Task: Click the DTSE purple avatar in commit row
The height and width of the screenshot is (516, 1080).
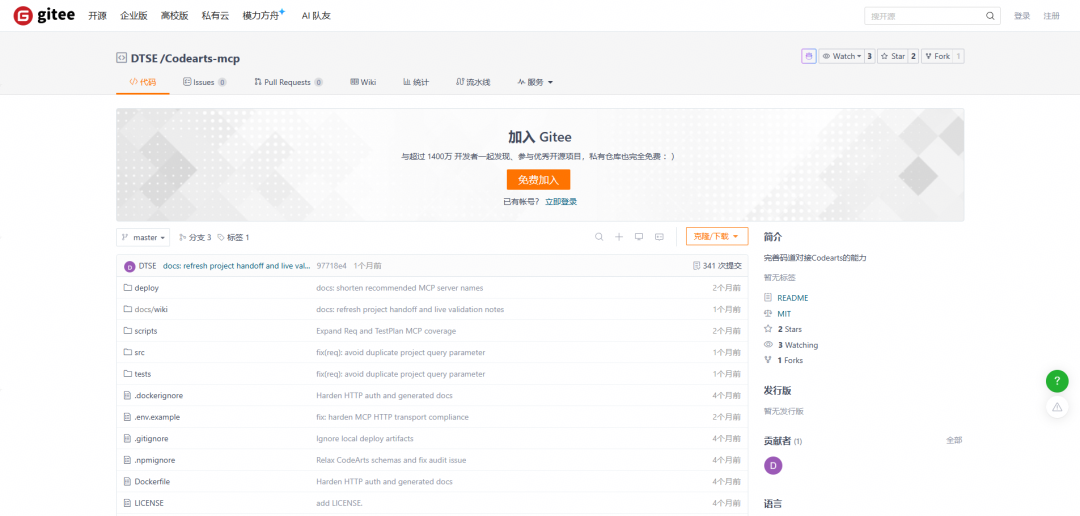Action: pos(129,266)
